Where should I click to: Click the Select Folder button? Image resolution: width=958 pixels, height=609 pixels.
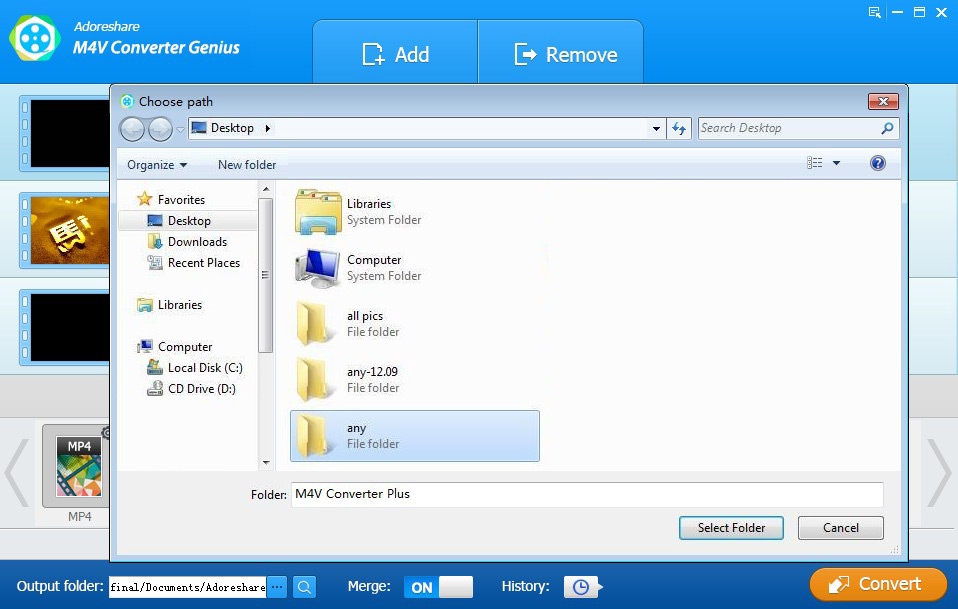pos(731,528)
